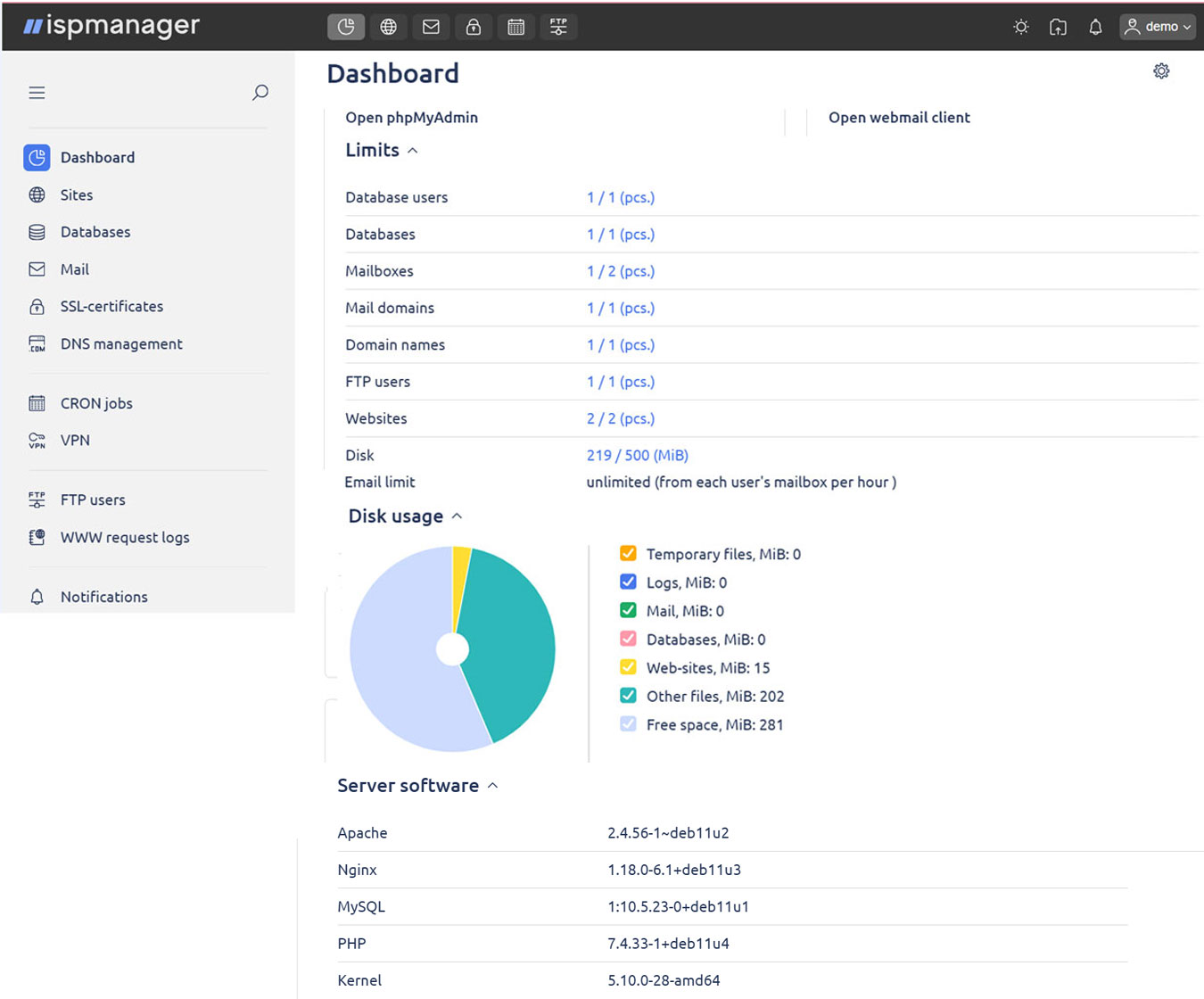Viewport: 1204px width, 999px height.
Task: Click WWW request logs icon in sidebar
Action: coord(37,537)
